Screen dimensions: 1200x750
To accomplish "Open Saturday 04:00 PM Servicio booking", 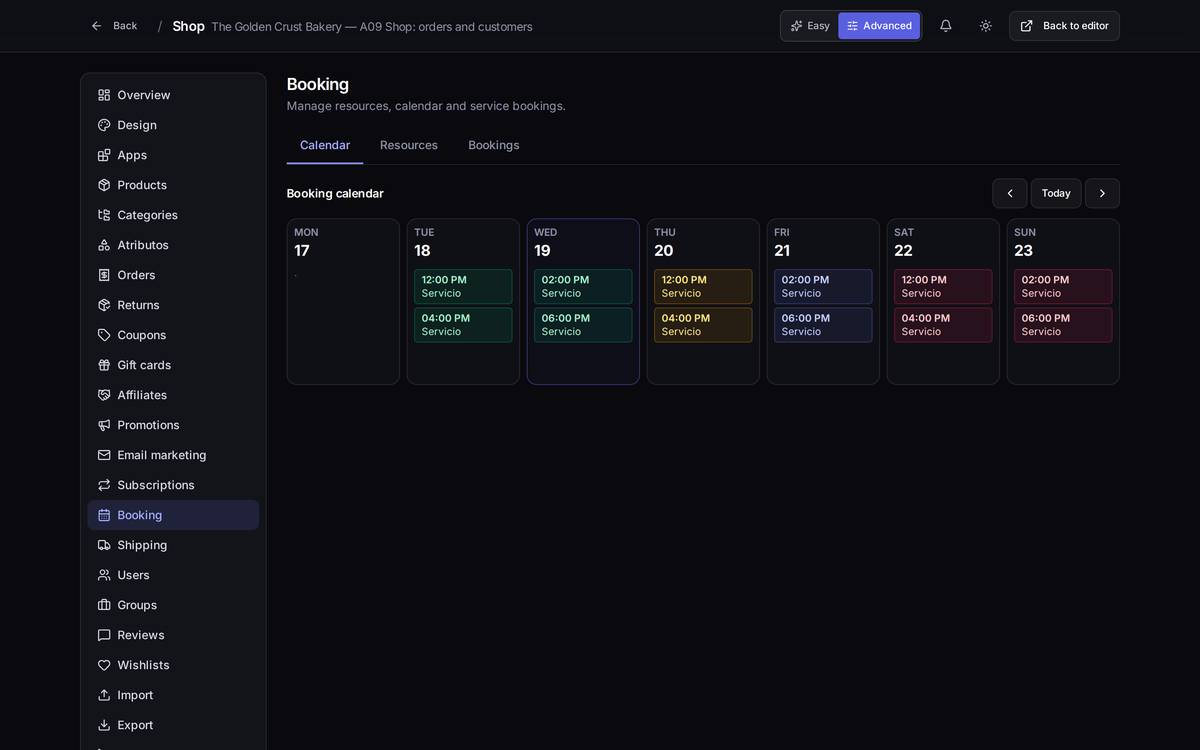I will (x=943, y=325).
